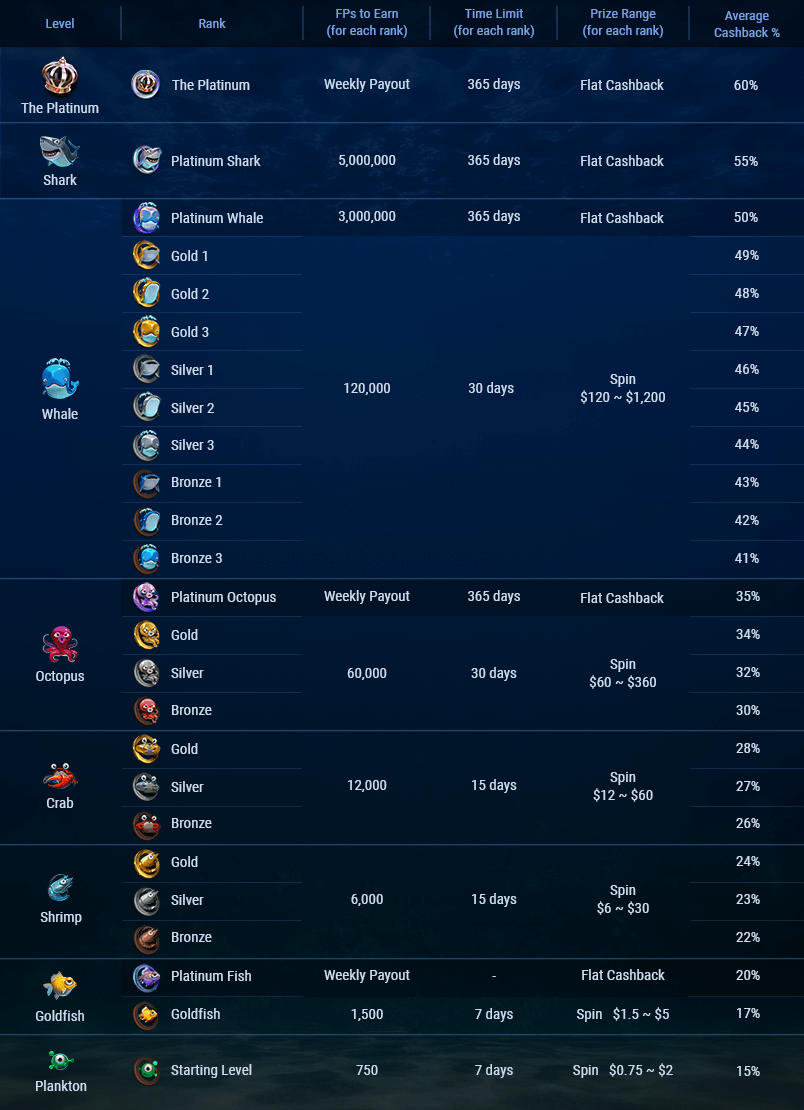Select the orange goldfish level icon
The height and width of the screenshot is (1110, 804).
tap(60, 986)
